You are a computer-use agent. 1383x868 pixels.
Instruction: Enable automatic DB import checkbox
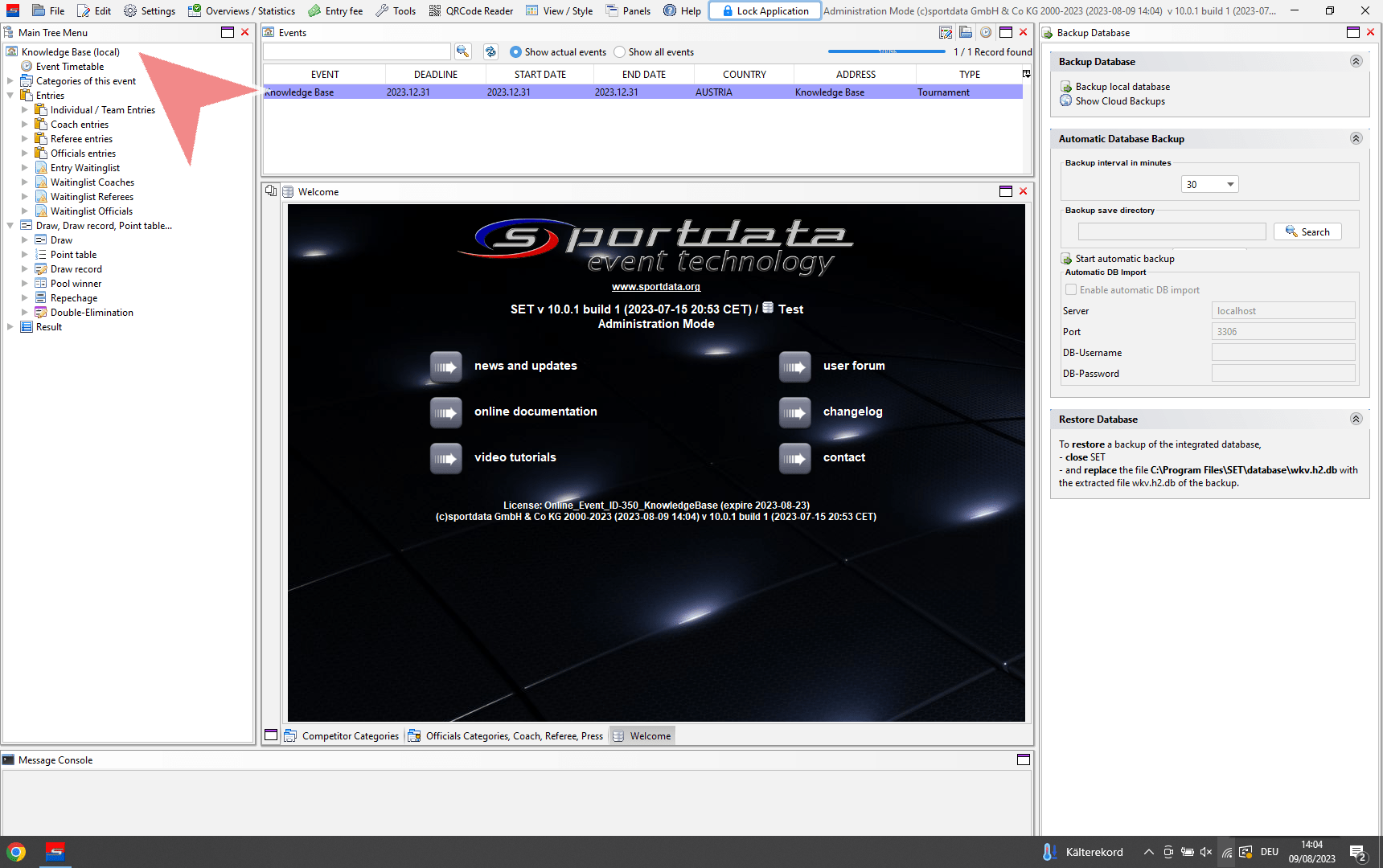coord(1071,290)
